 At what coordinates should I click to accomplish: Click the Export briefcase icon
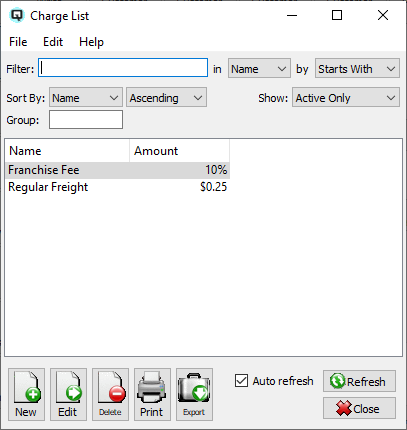tap(194, 394)
